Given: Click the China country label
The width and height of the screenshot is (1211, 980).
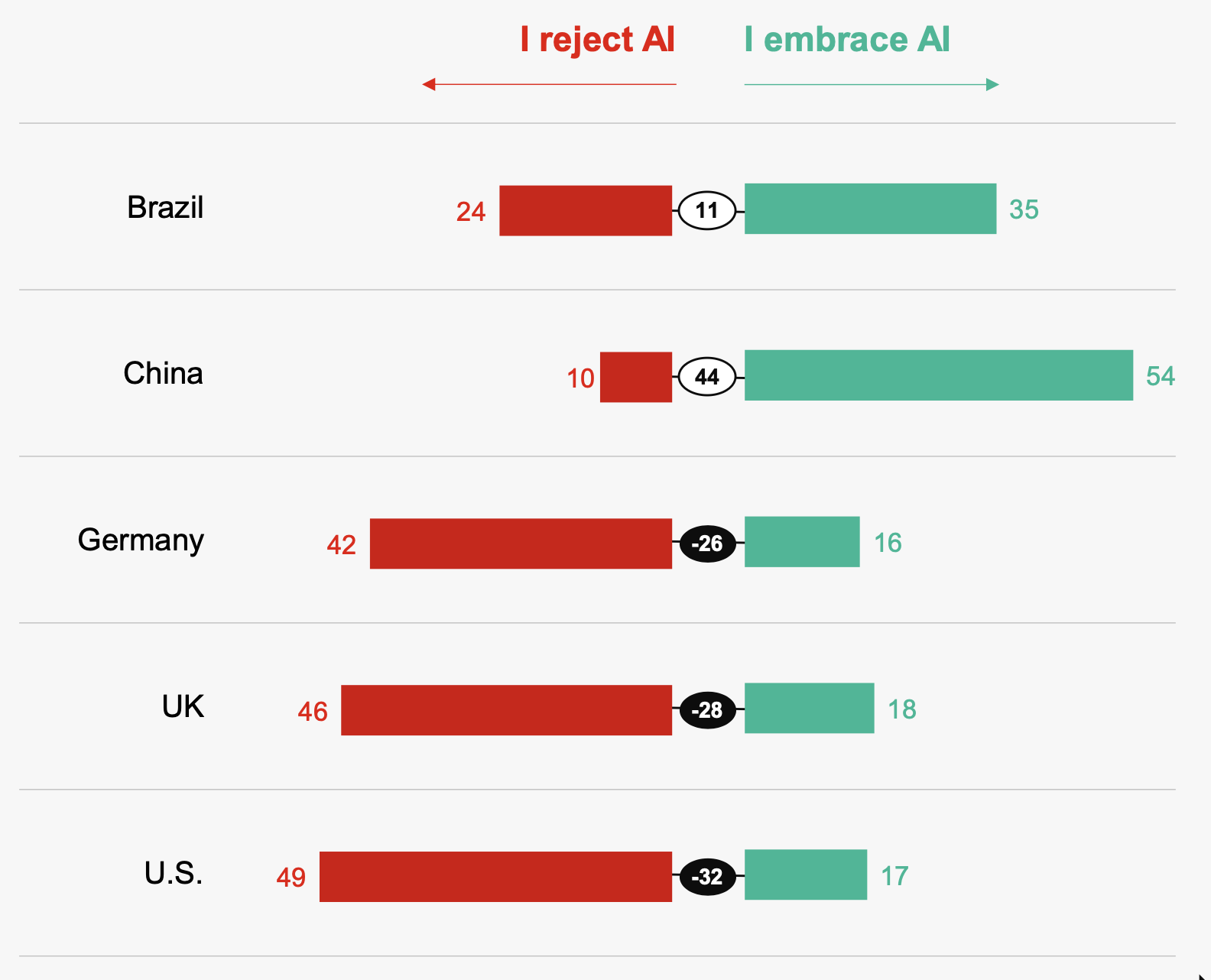Looking at the screenshot, I should click(x=163, y=374).
